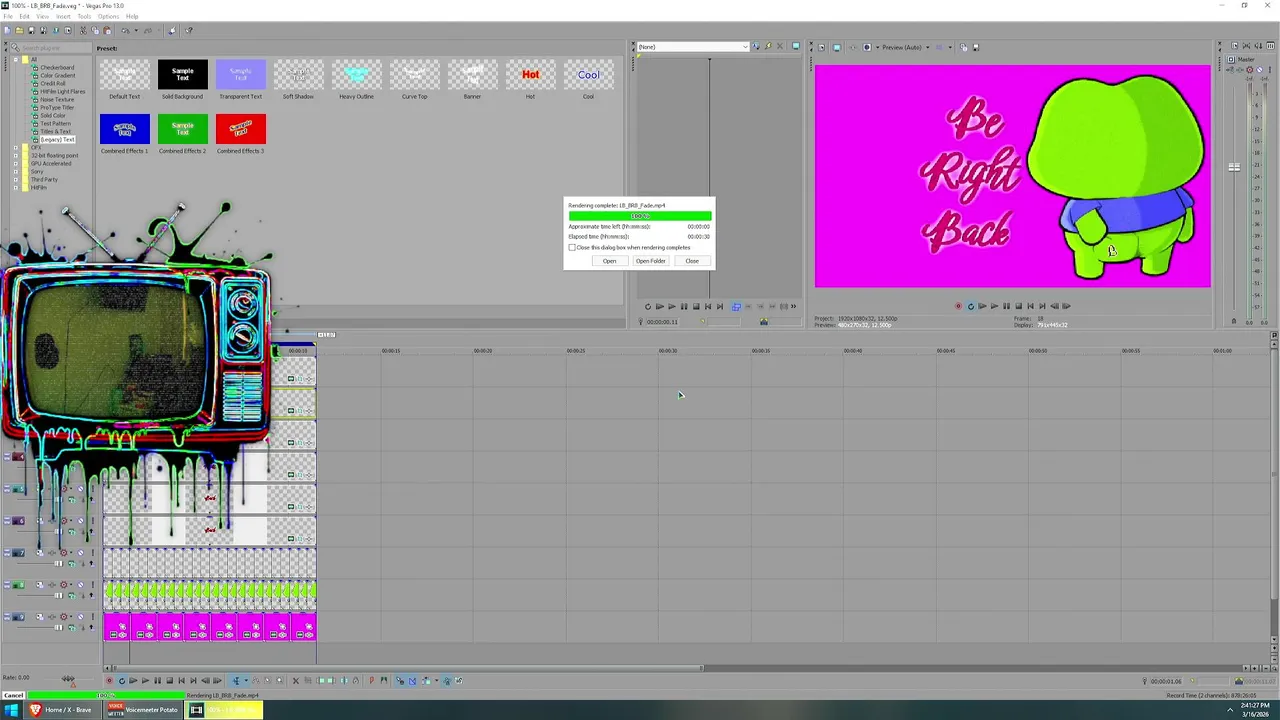Click the Save project floppy icon
This screenshot has width=1280, height=720.
31,30
